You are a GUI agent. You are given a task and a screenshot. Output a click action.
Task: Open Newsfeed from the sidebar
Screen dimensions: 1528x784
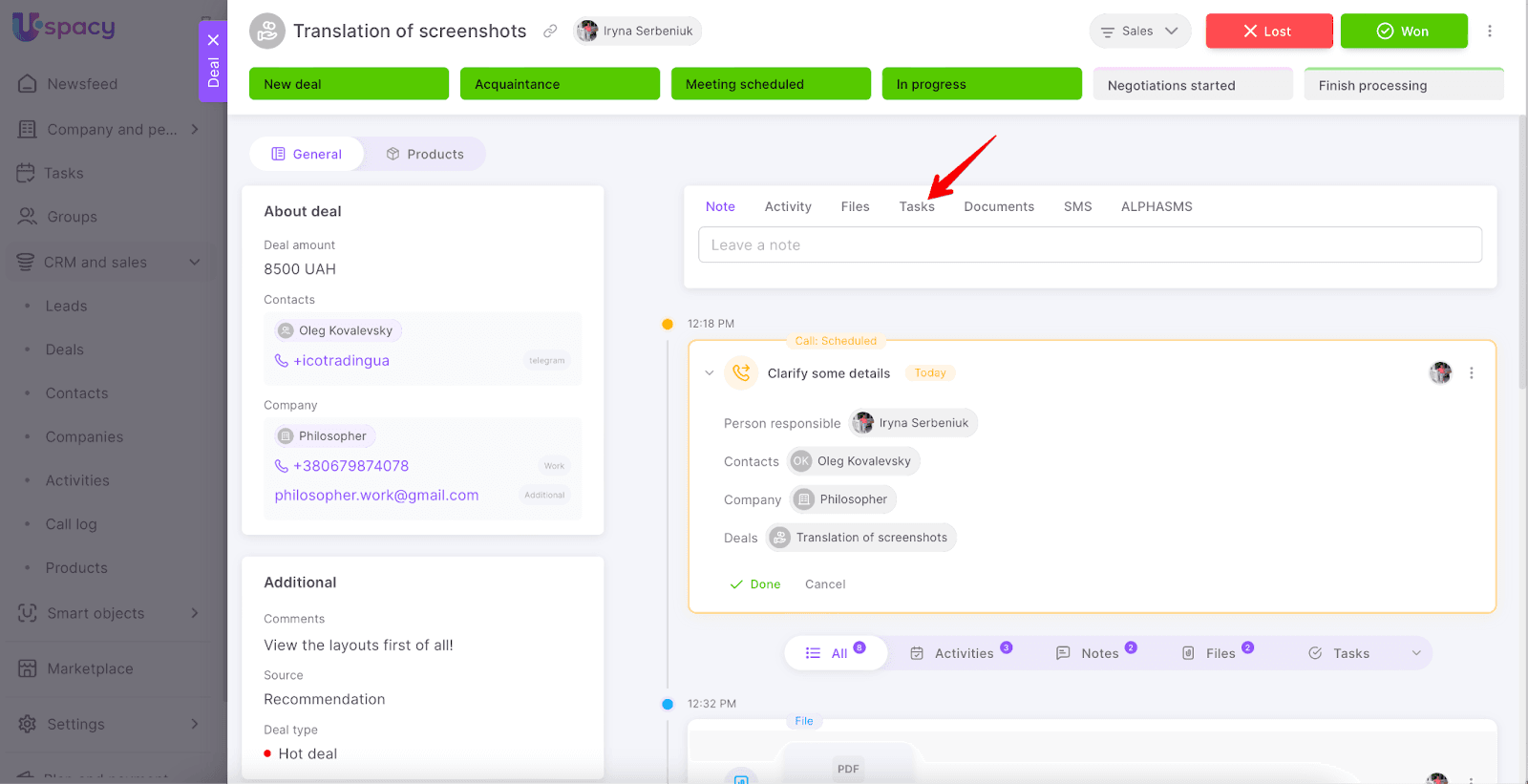pos(82,84)
